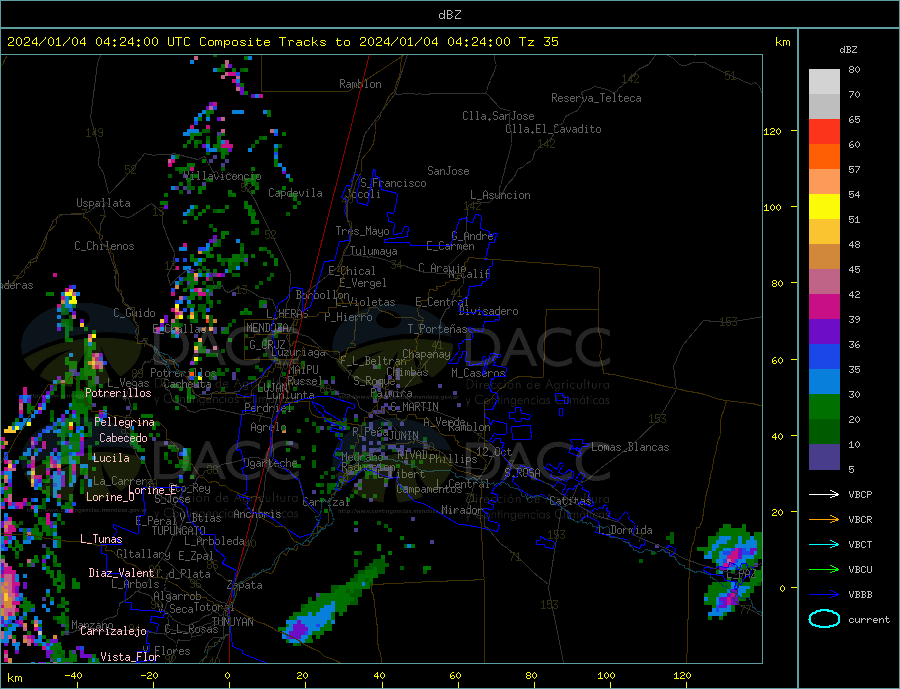Screen dimensions: 900x689
Task: Click the 'Potrerillos' white place label
Action: (118, 393)
